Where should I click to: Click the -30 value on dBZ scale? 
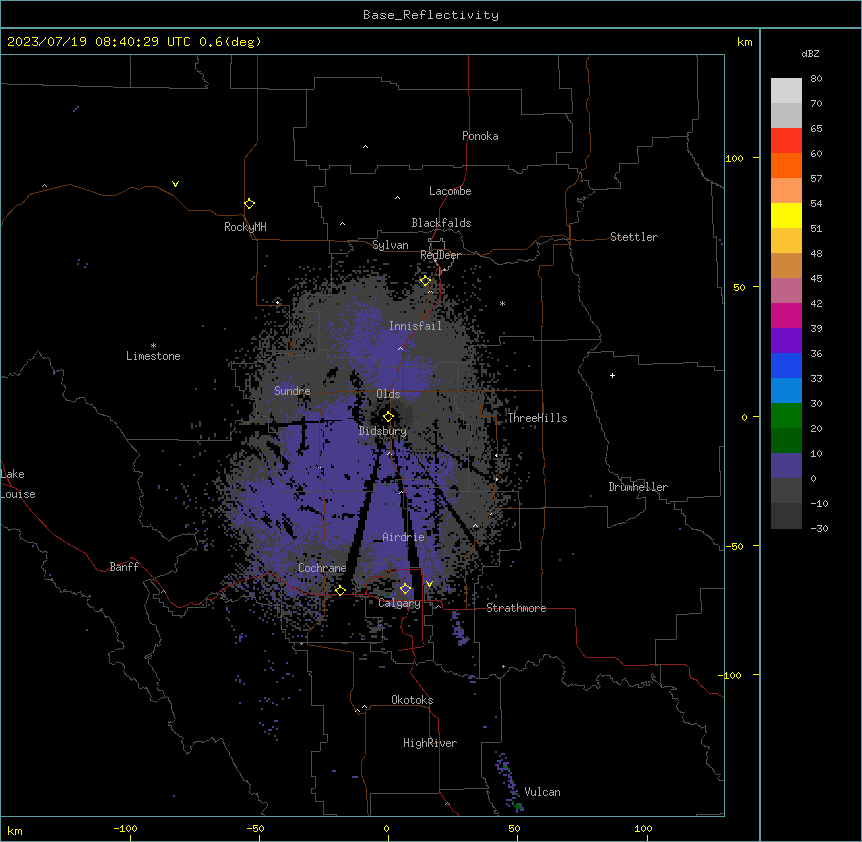tap(819, 529)
